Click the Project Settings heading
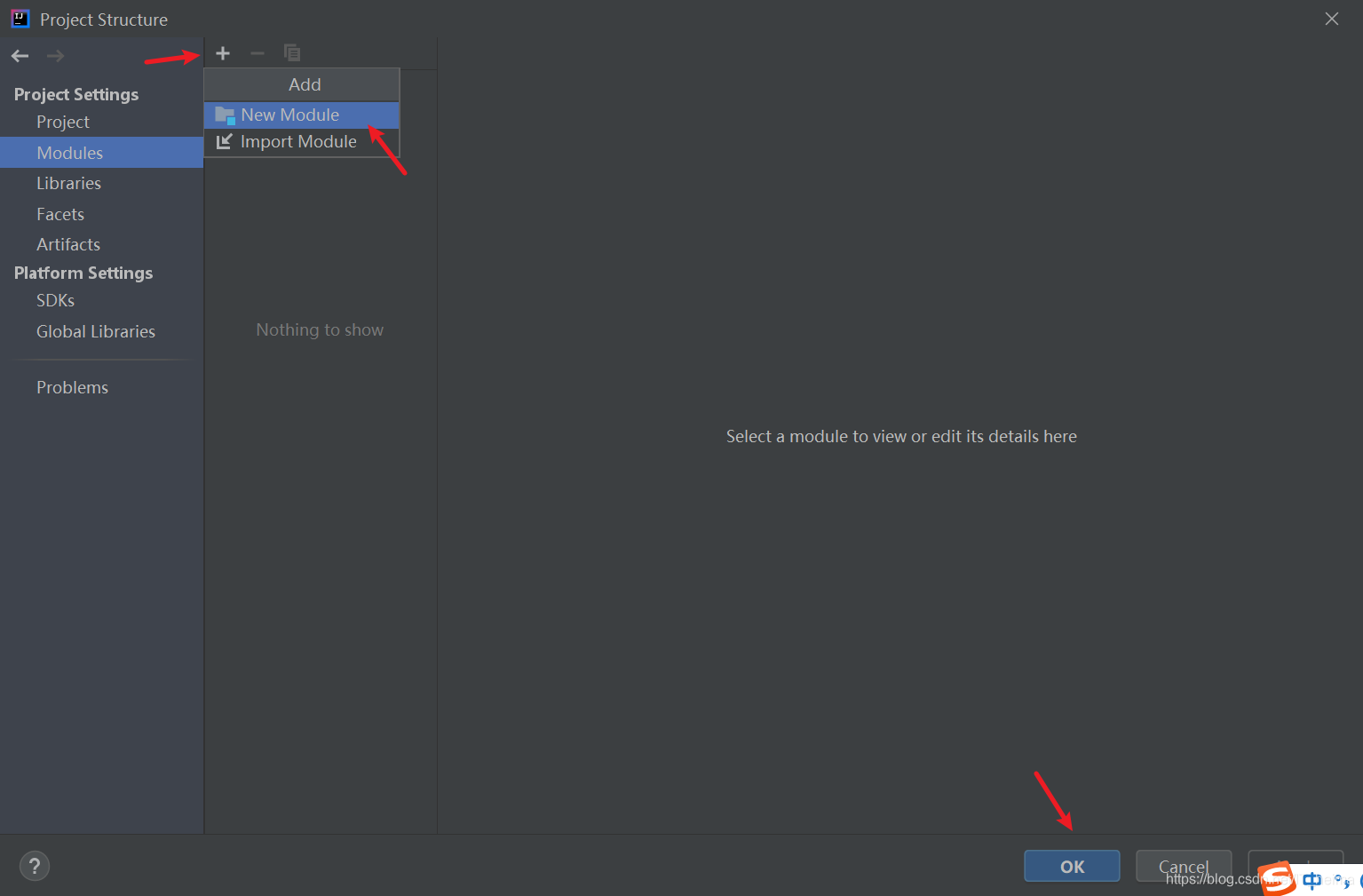This screenshot has width=1363, height=896. click(76, 94)
